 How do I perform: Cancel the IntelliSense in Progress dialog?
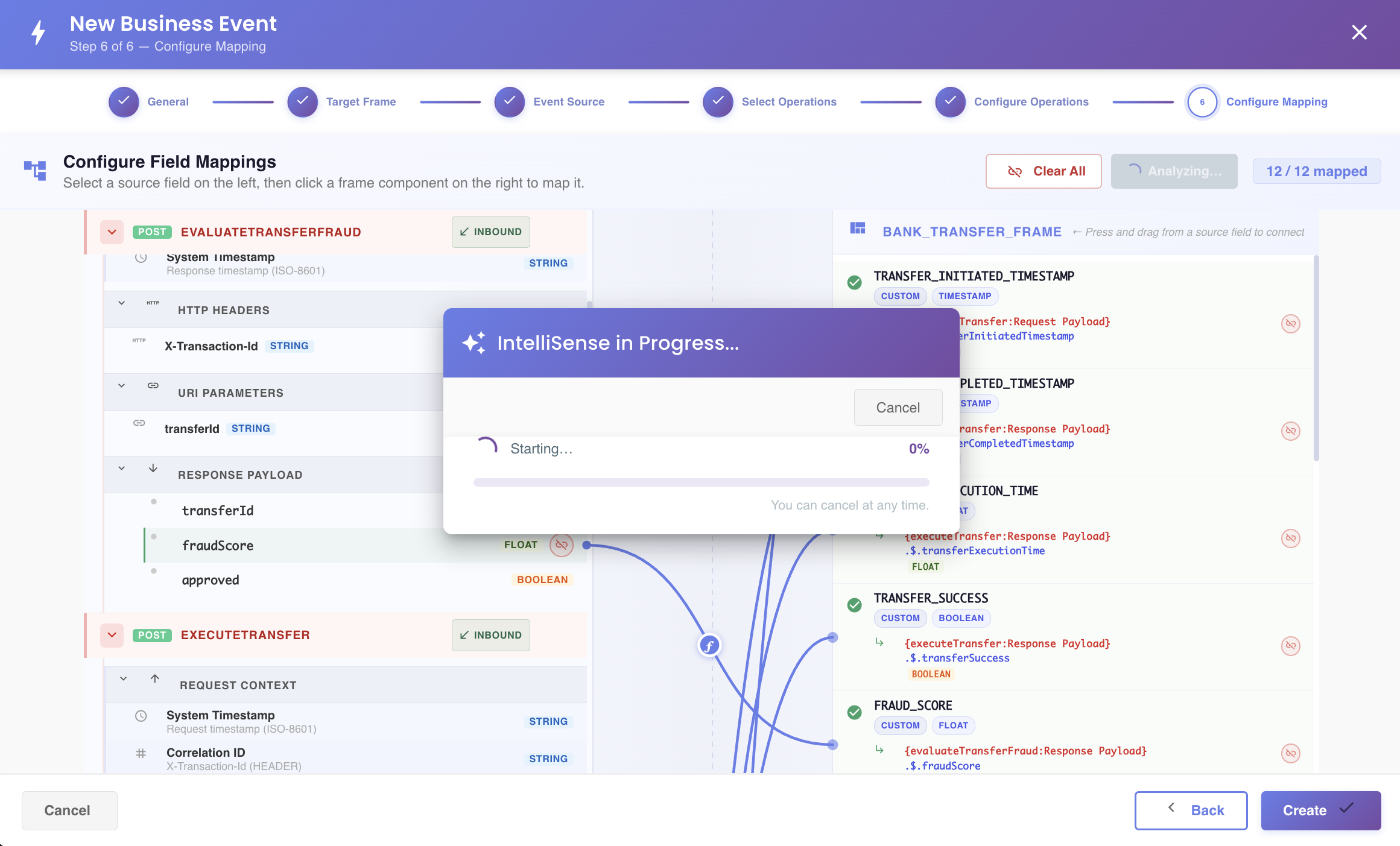tap(898, 408)
